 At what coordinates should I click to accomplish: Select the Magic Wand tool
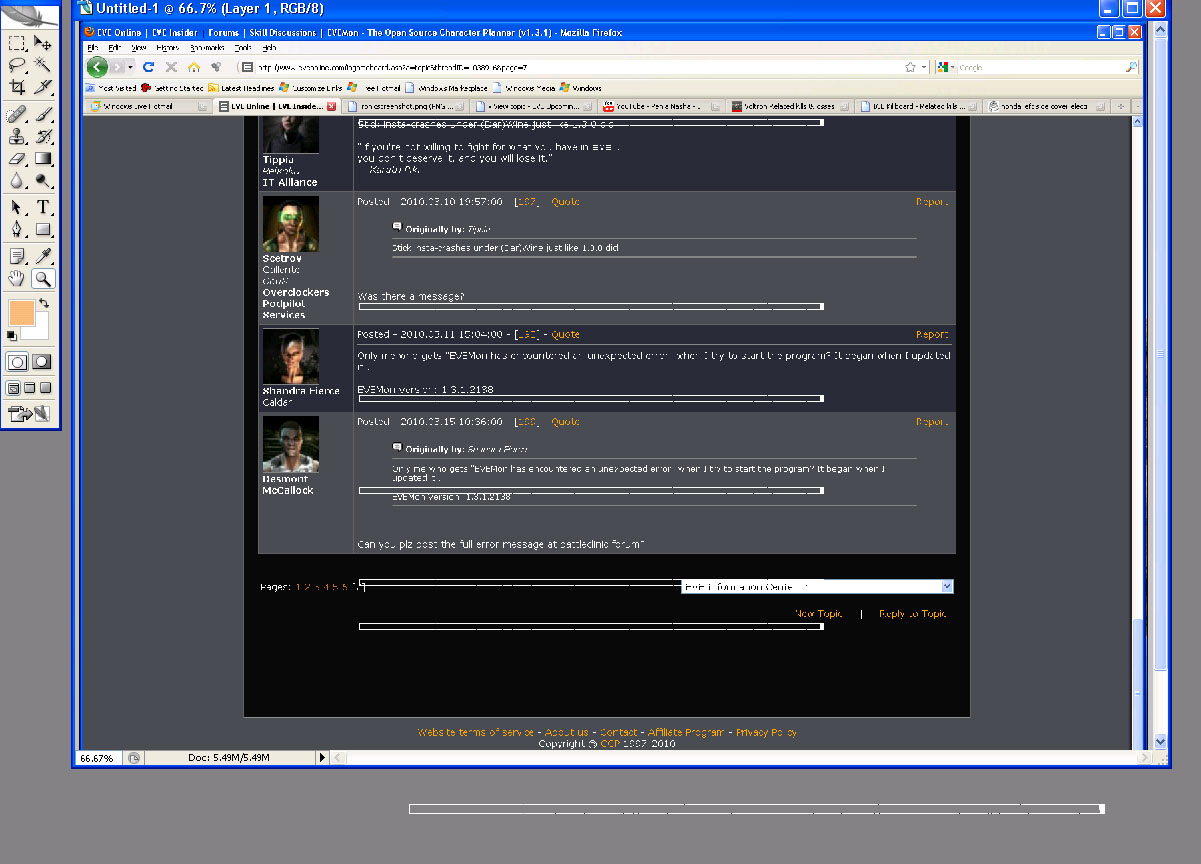click(x=43, y=65)
